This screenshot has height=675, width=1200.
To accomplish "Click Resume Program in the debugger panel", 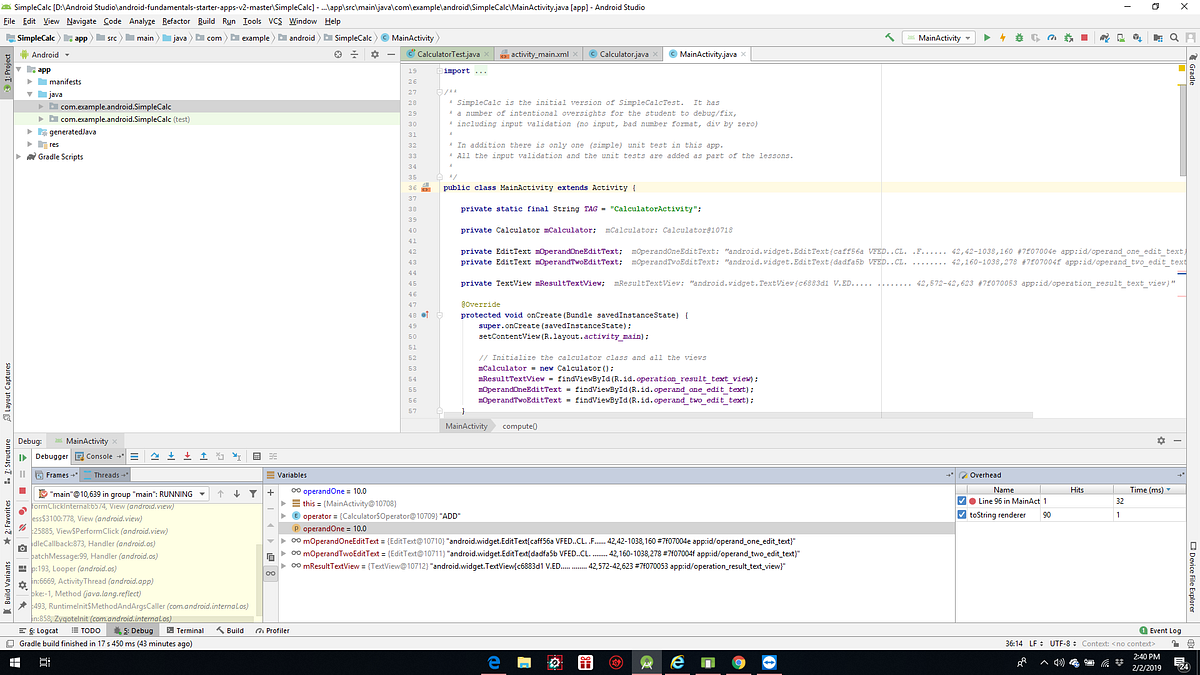I will click(x=22, y=456).
